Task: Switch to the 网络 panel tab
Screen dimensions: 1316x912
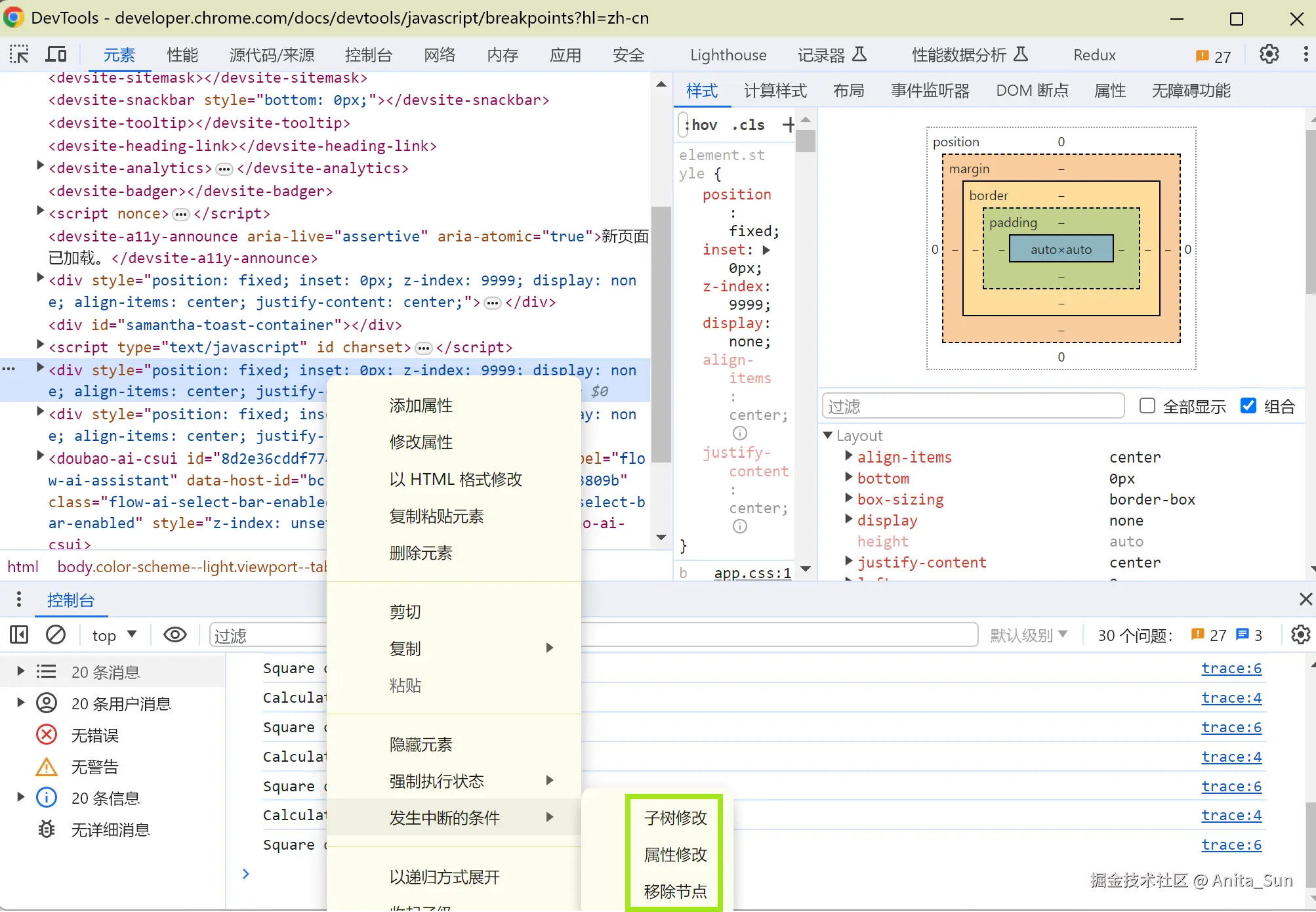Action: [439, 55]
